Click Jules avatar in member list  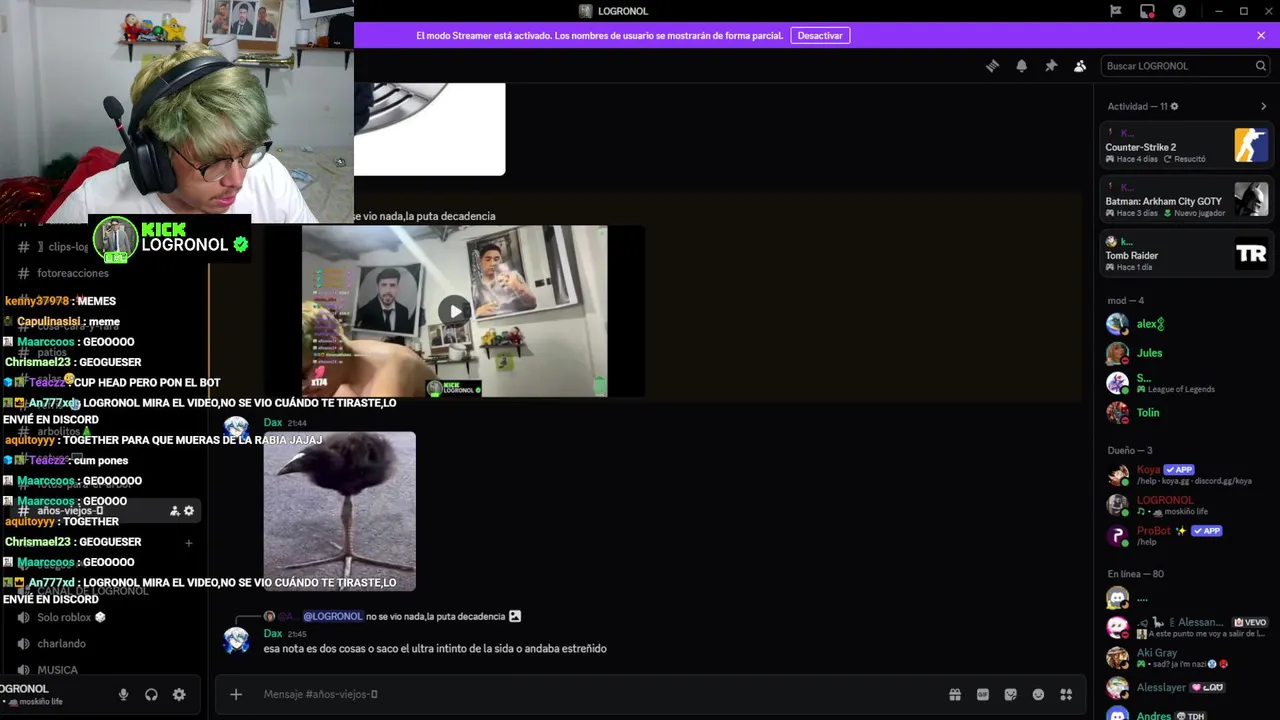pos(1117,353)
